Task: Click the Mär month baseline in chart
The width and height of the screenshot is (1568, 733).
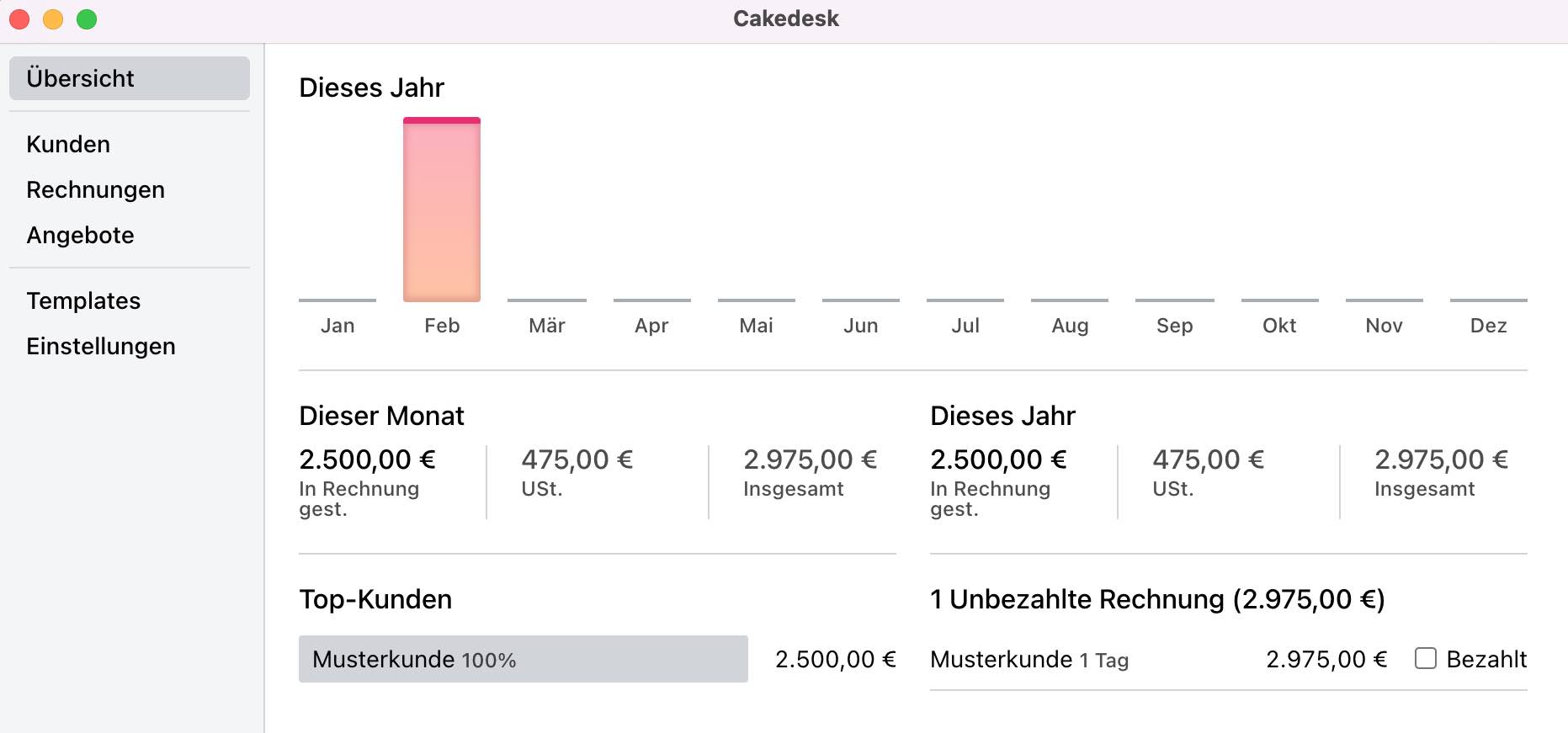Action: [x=547, y=300]
